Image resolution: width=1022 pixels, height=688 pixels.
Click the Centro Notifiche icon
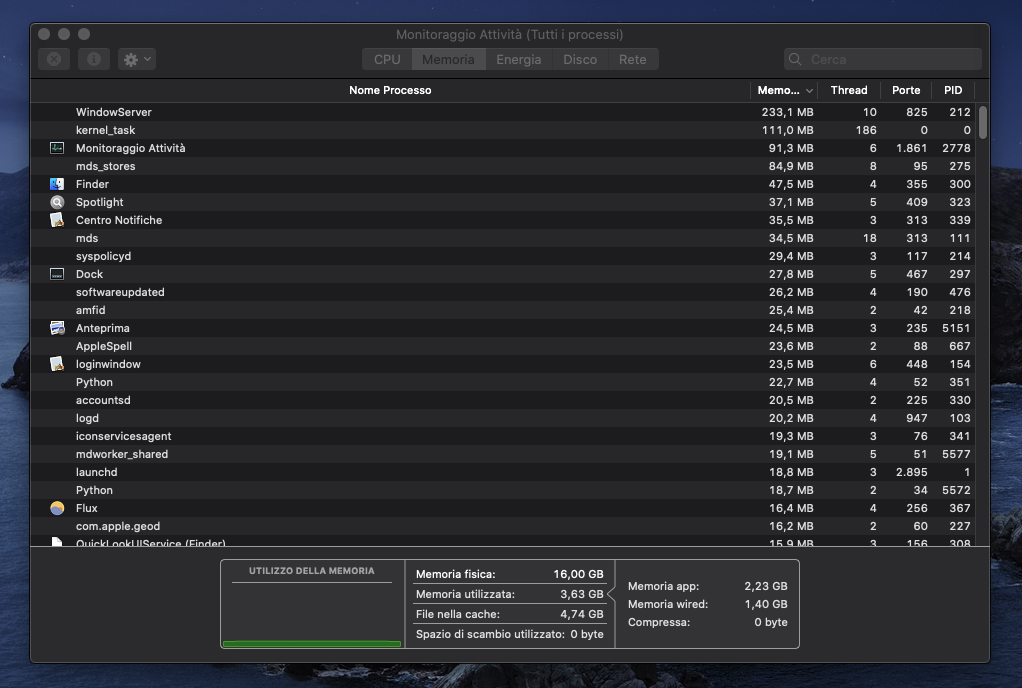click(57, 220)
